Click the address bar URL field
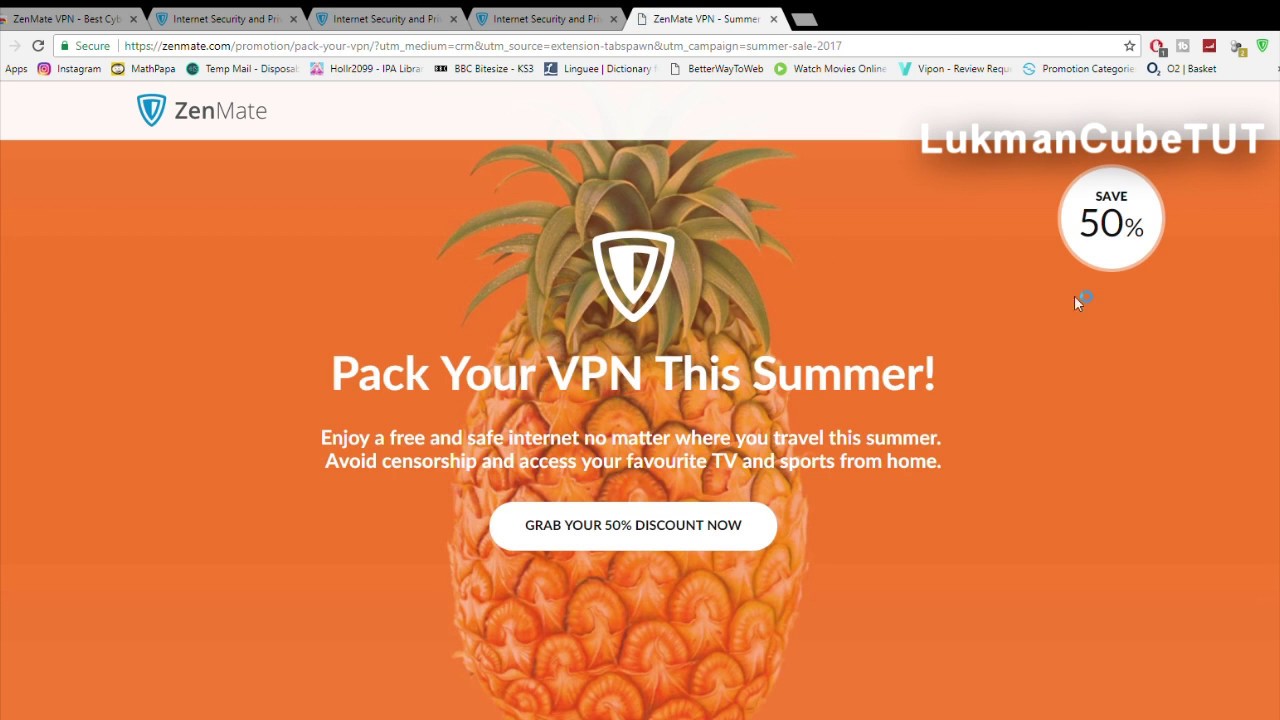 tap(618, 46)
